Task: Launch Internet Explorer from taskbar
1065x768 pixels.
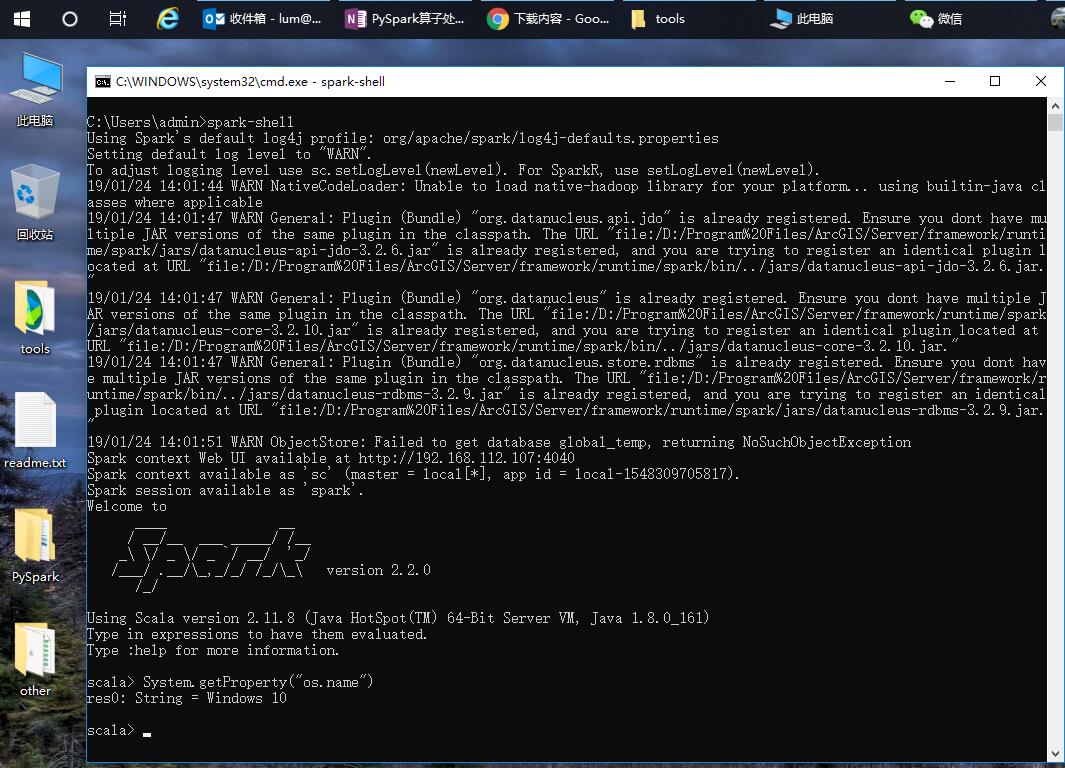Action: tap(167, 18)
